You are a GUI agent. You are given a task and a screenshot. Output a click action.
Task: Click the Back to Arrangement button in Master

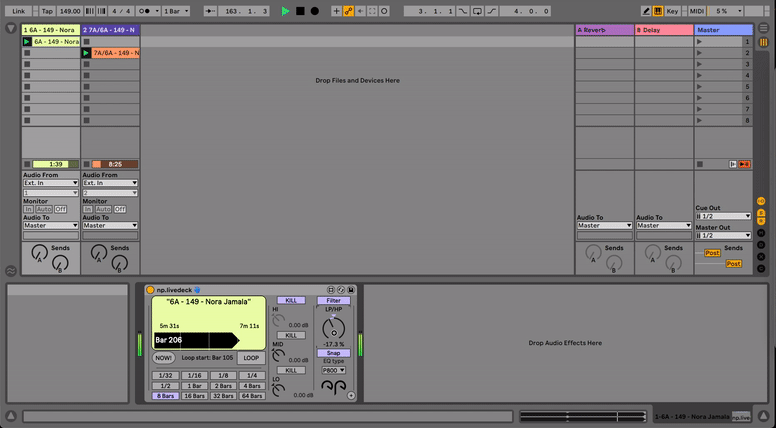coord(744,164)
